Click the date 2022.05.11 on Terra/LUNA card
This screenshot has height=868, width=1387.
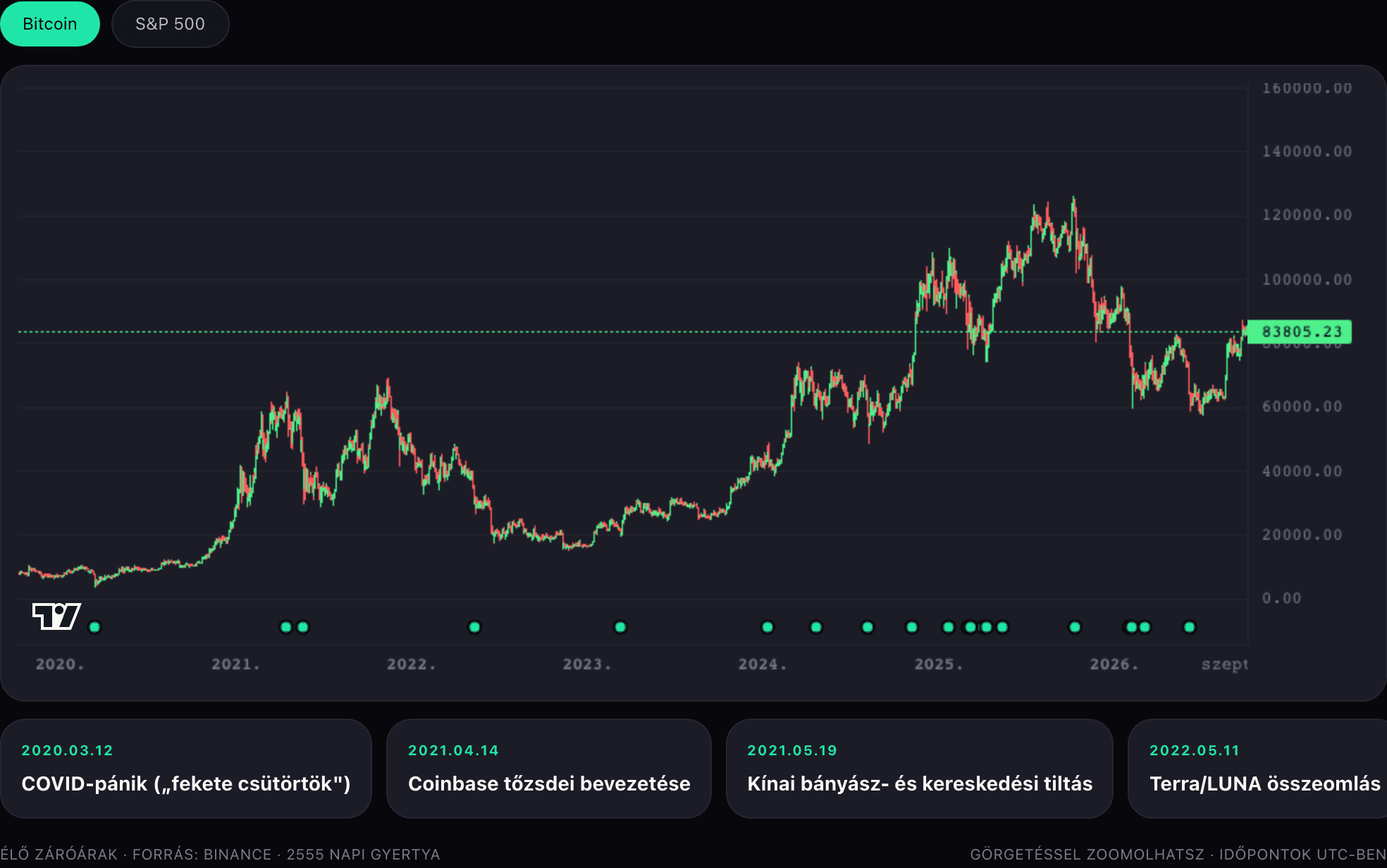pos(1195,750)
